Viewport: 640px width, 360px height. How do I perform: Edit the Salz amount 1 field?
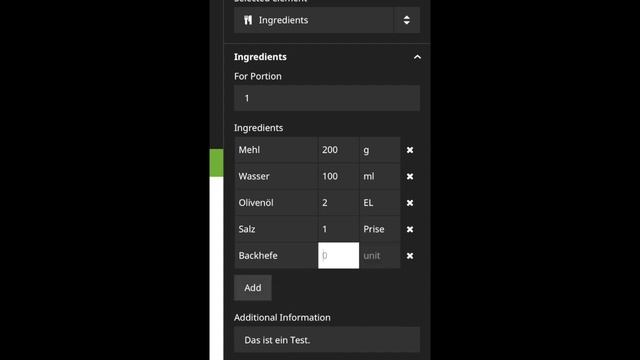coord(338,229)
